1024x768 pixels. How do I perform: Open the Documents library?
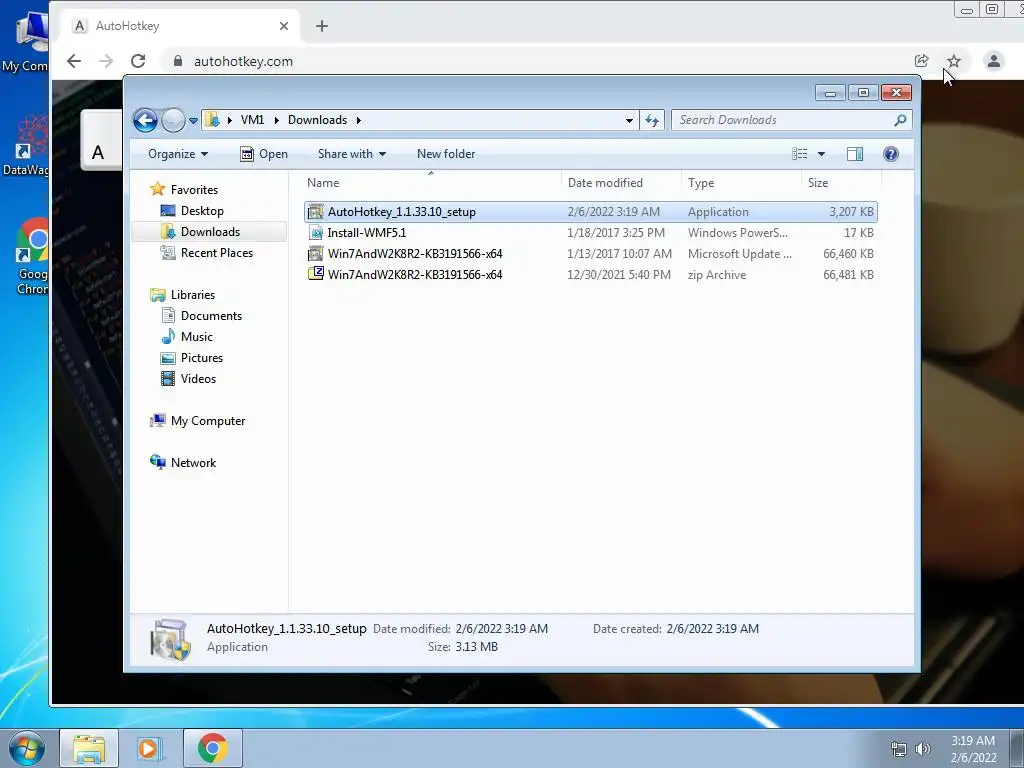[x=211, y=316]
